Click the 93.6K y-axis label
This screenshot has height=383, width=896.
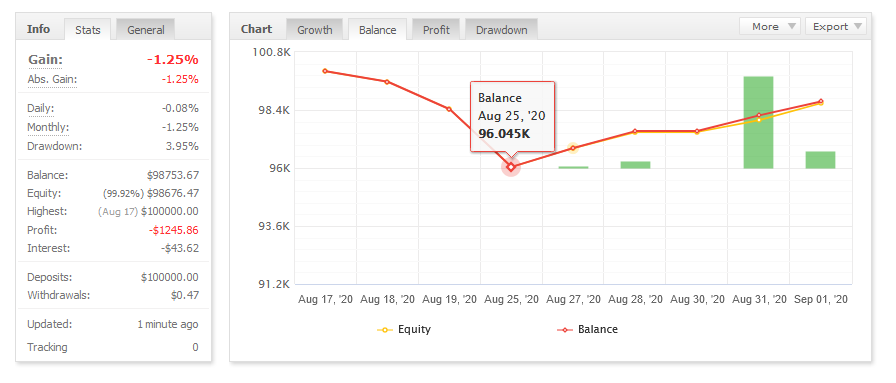[x=274, y=226]
